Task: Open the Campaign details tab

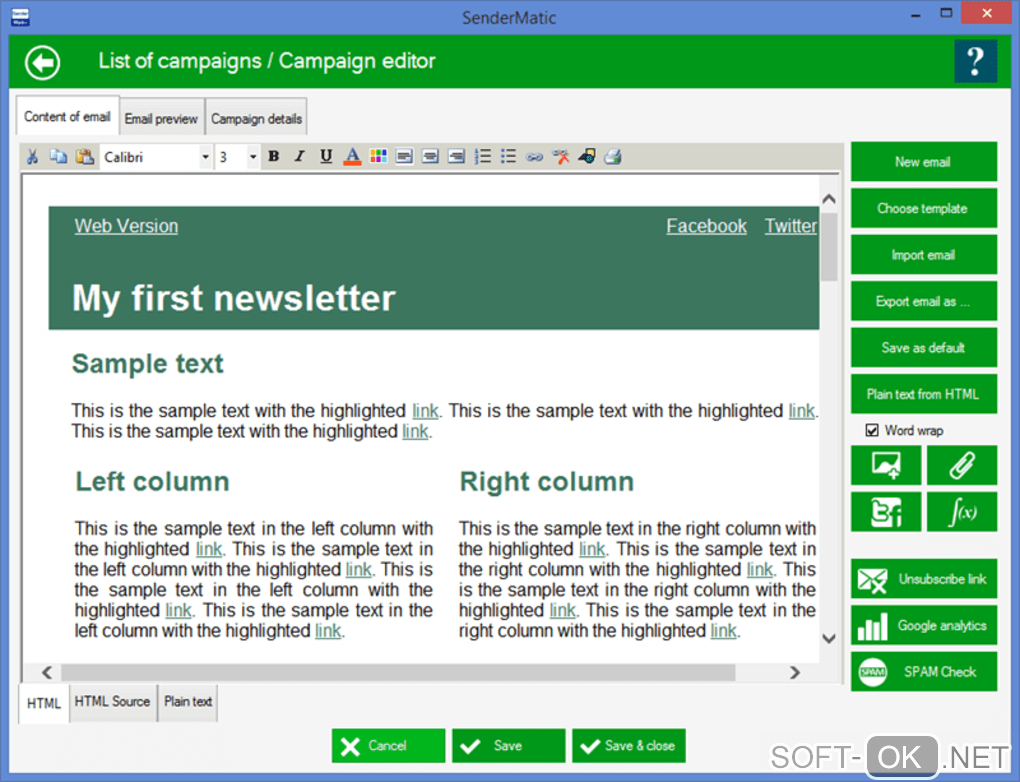Action: click(x=256, y=118)
